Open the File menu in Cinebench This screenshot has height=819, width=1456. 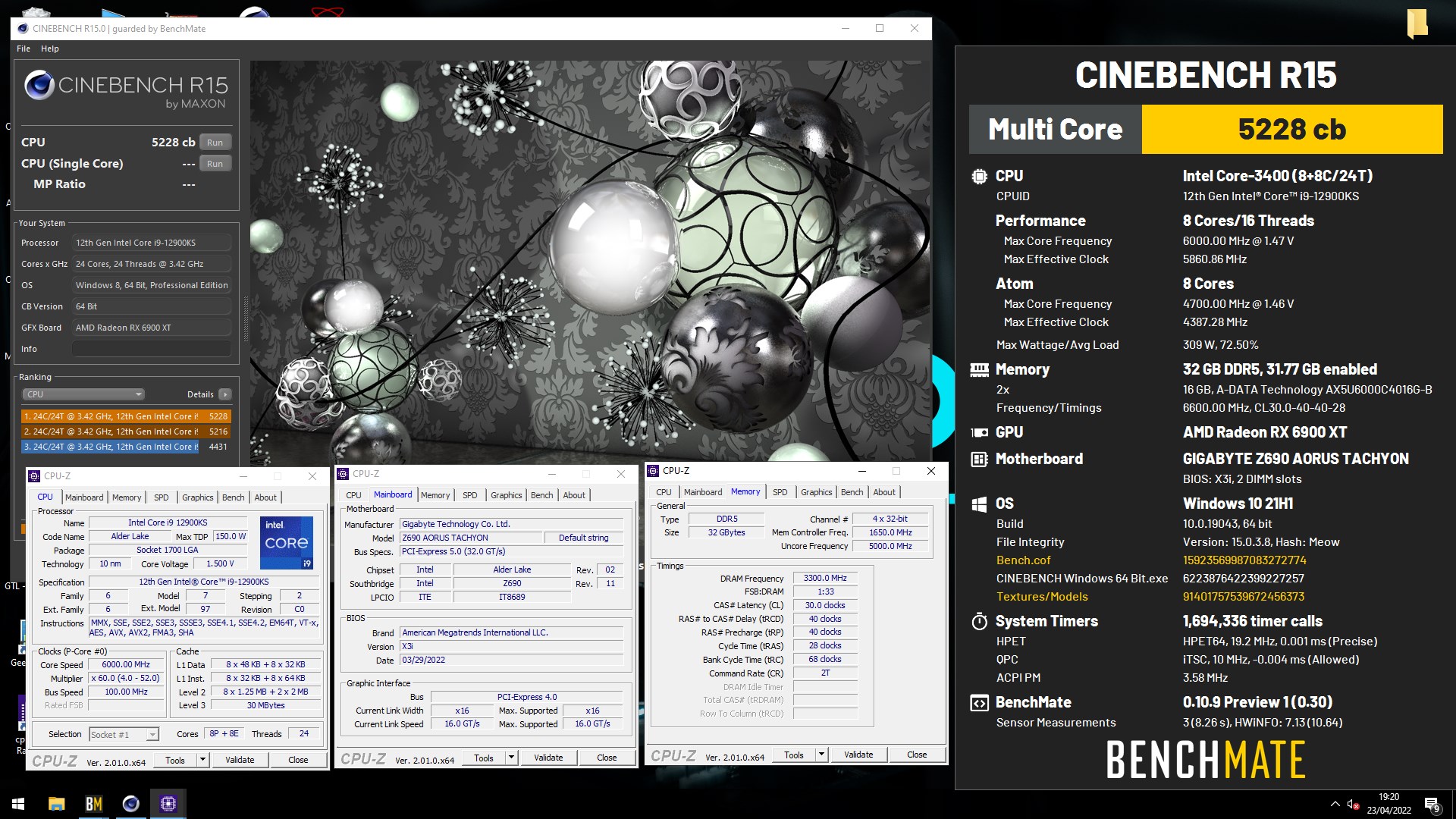tap(24, 49)
